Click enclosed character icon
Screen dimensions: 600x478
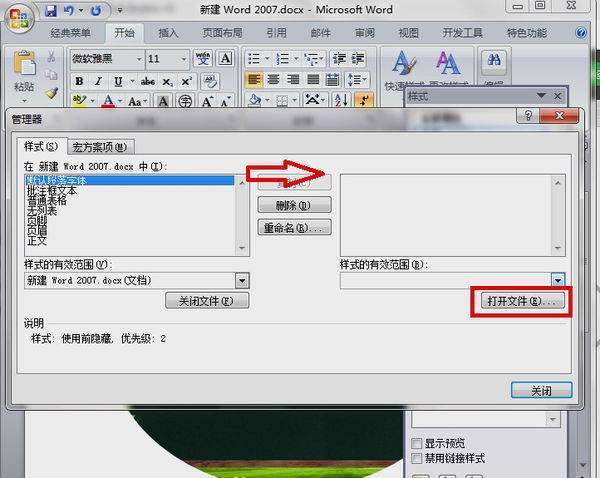tap(185, 101)
